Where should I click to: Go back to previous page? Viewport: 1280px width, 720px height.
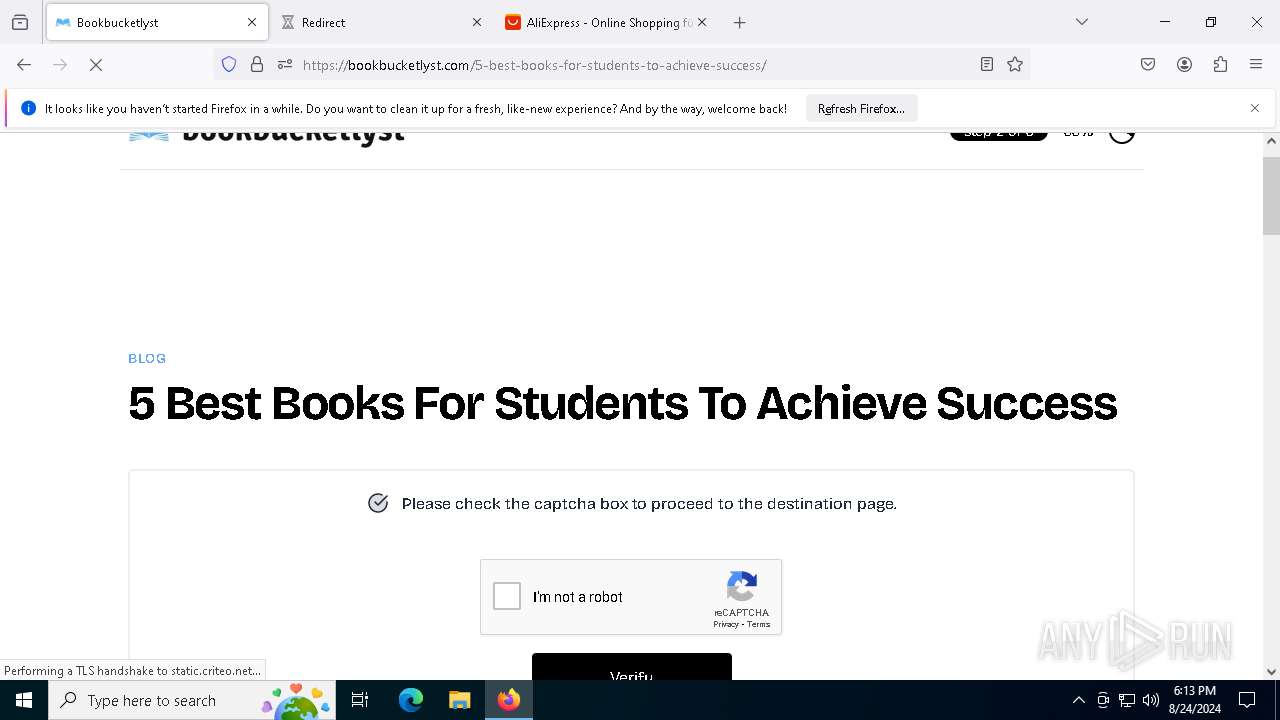tap(24, 65)
